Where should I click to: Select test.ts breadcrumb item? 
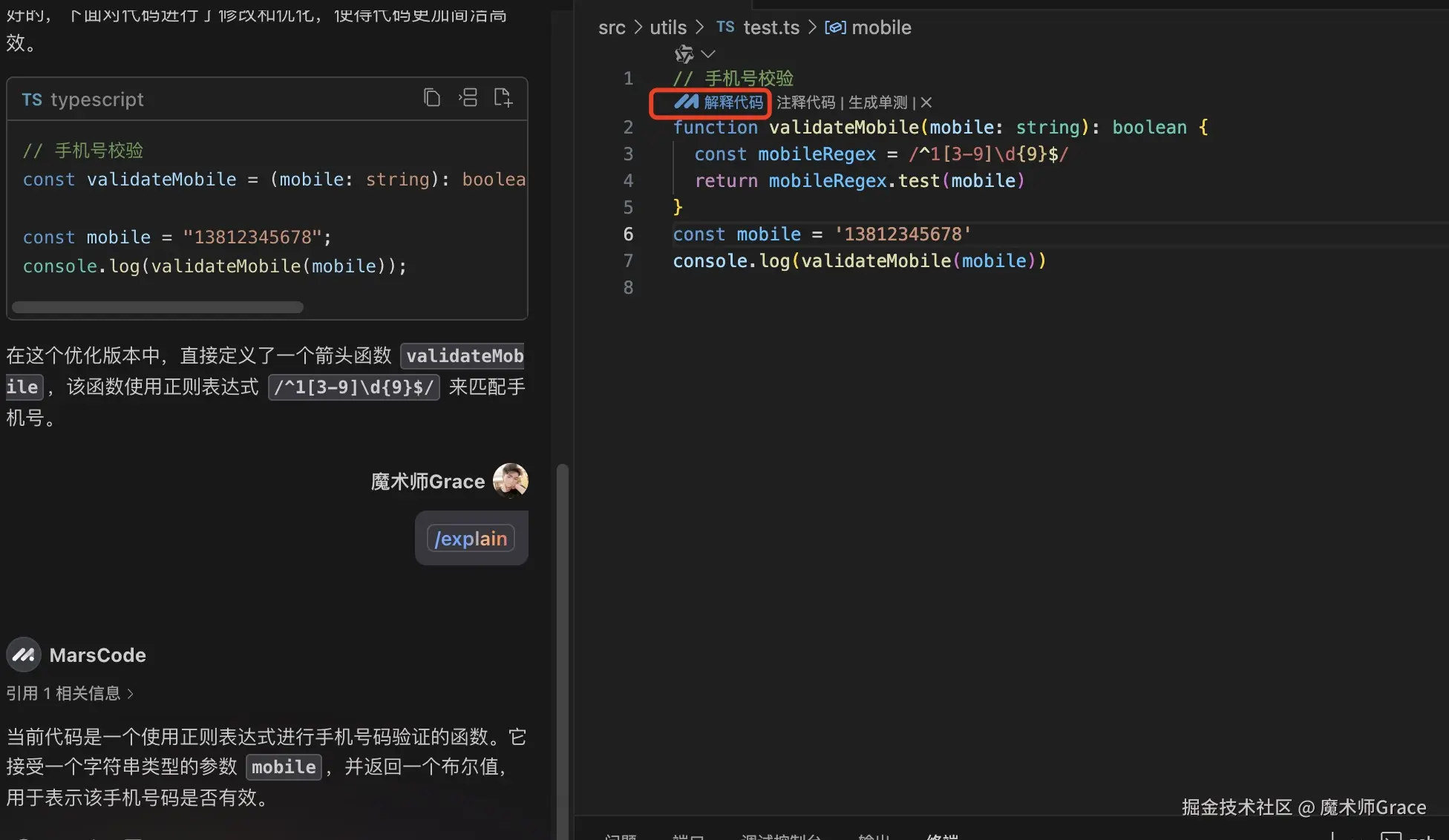click(771, 27)
